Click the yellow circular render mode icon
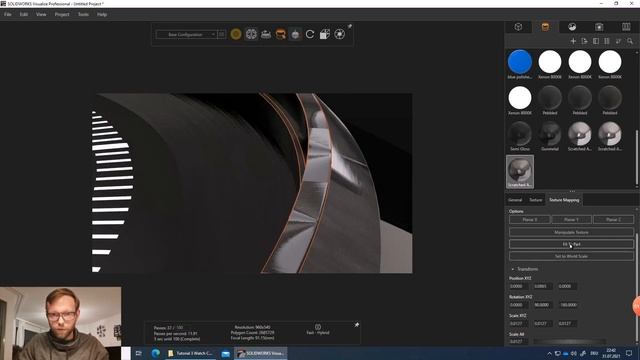Viewport: 640px width, 360px height. pos(236,34)
